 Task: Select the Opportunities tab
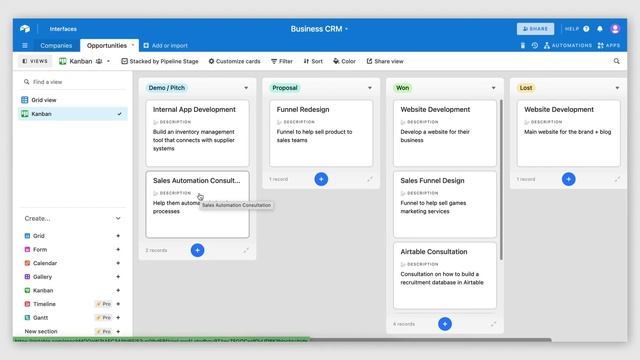pyautogui.click(x=107, y=45)
